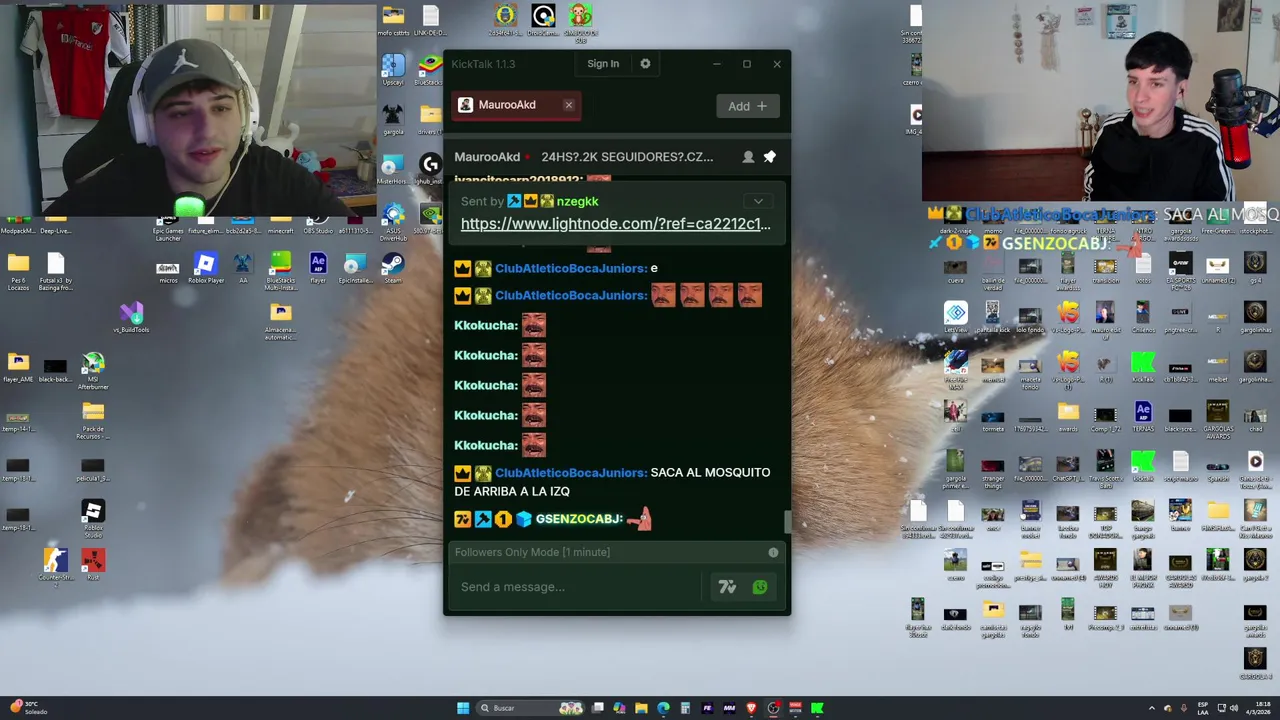1280x720 pixels.
Task: Open the LetsView desktop icon
Action: coord(956,318)
